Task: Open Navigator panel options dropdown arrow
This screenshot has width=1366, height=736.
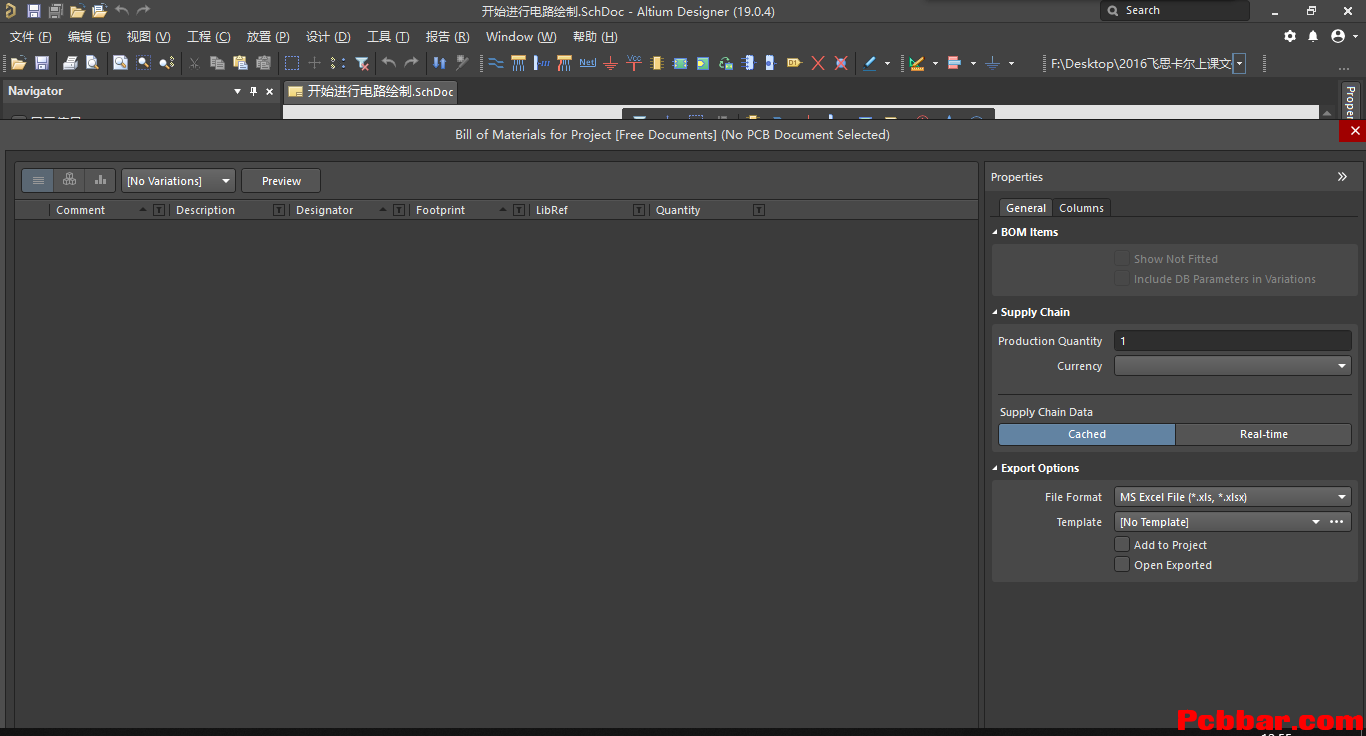Action: 237,91
